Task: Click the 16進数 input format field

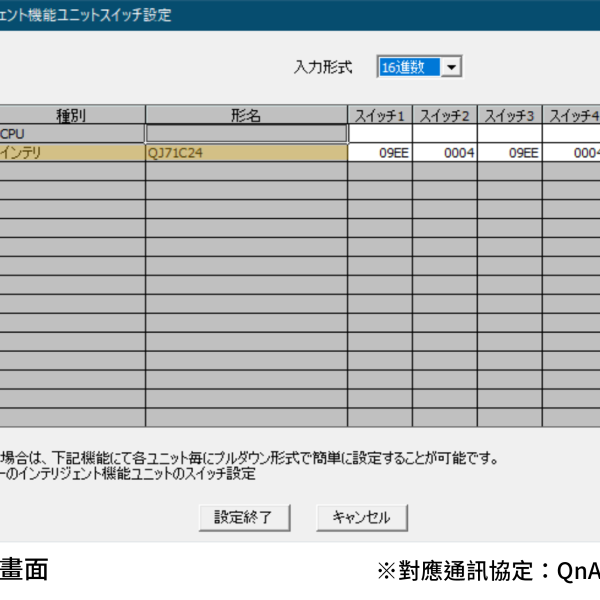Action: click(x=408, y=67)
